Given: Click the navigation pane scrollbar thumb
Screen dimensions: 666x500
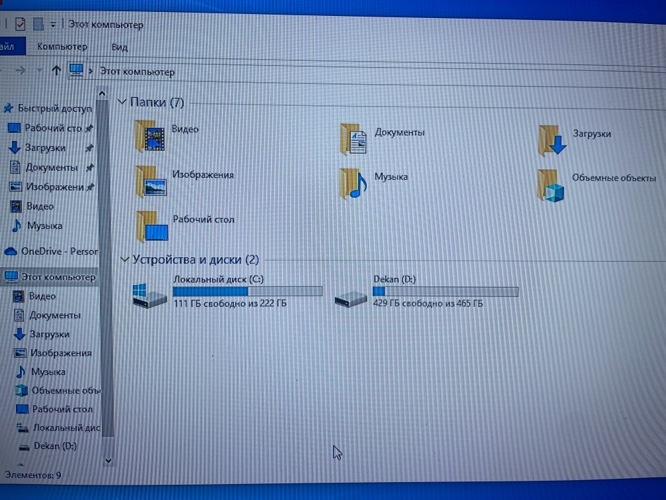Looking at the screenshot, I should tap(107, 268).
